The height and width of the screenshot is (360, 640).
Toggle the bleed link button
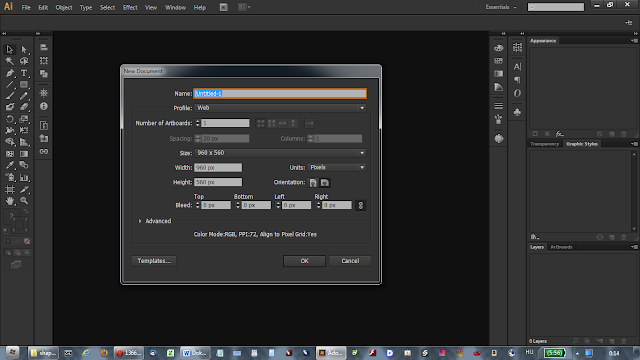coord(360,205)
